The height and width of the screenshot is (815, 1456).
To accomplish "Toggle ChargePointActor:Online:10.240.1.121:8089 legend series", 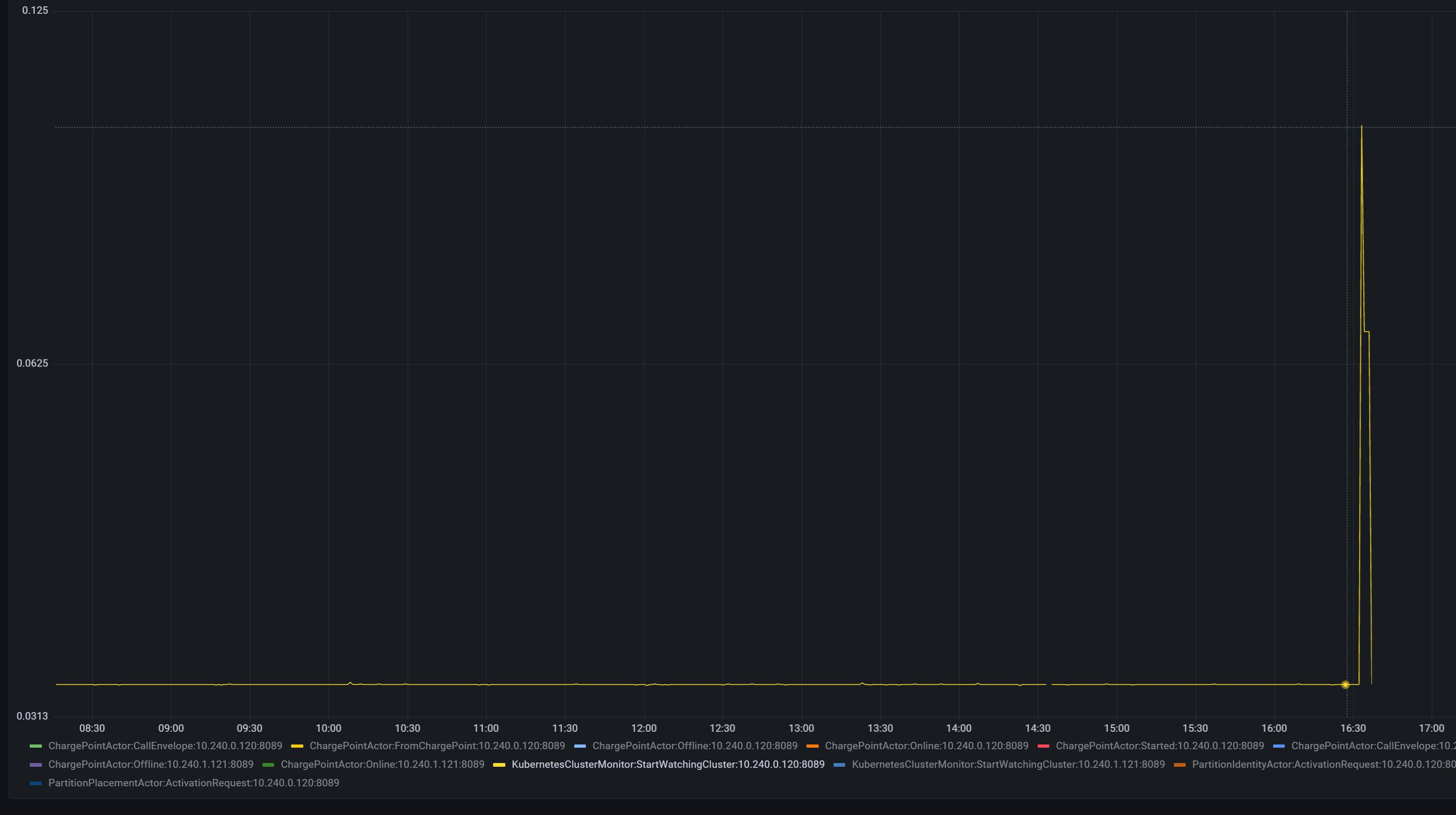I will 383,765.
